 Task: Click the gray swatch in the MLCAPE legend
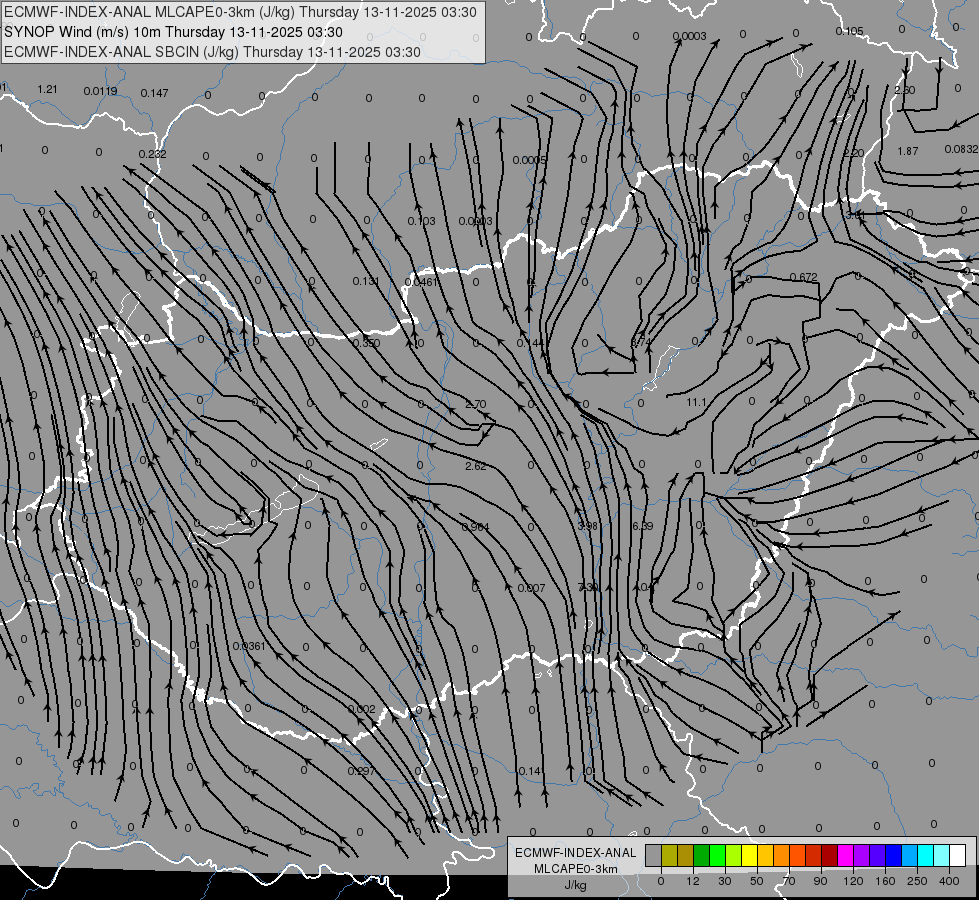click(x=654, y=855)
